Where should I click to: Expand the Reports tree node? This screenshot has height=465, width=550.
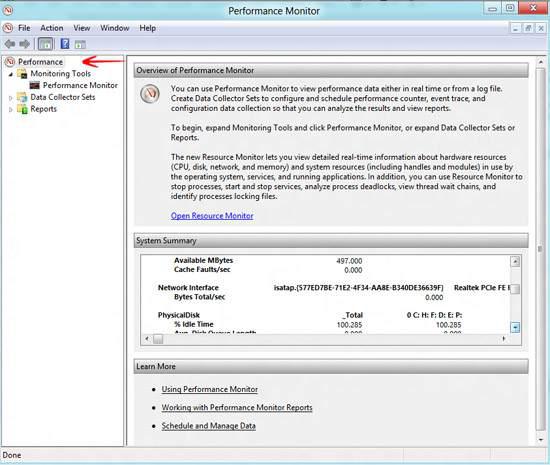pos(11,110)
